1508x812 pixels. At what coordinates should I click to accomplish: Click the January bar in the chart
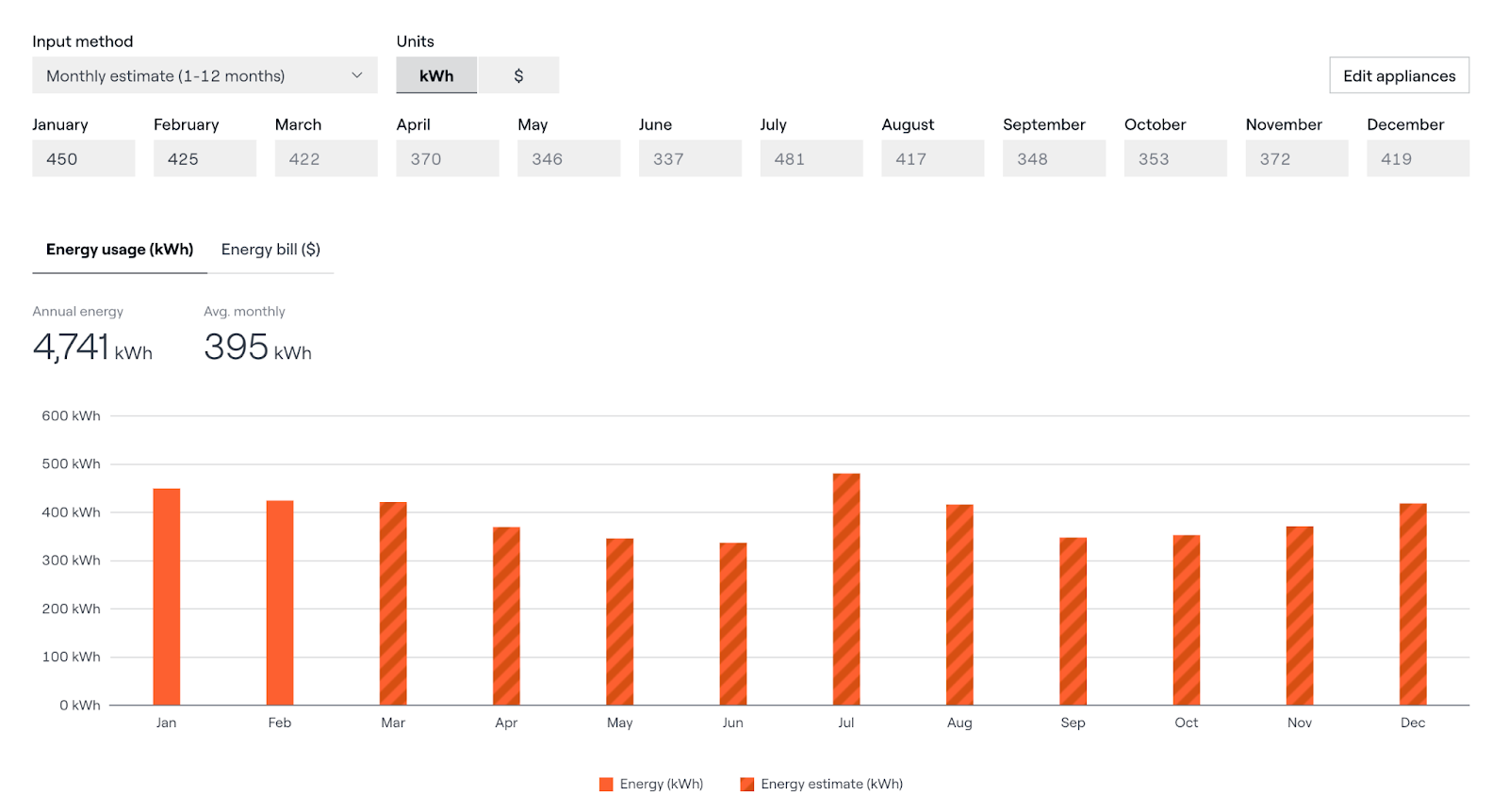(167, 596)
